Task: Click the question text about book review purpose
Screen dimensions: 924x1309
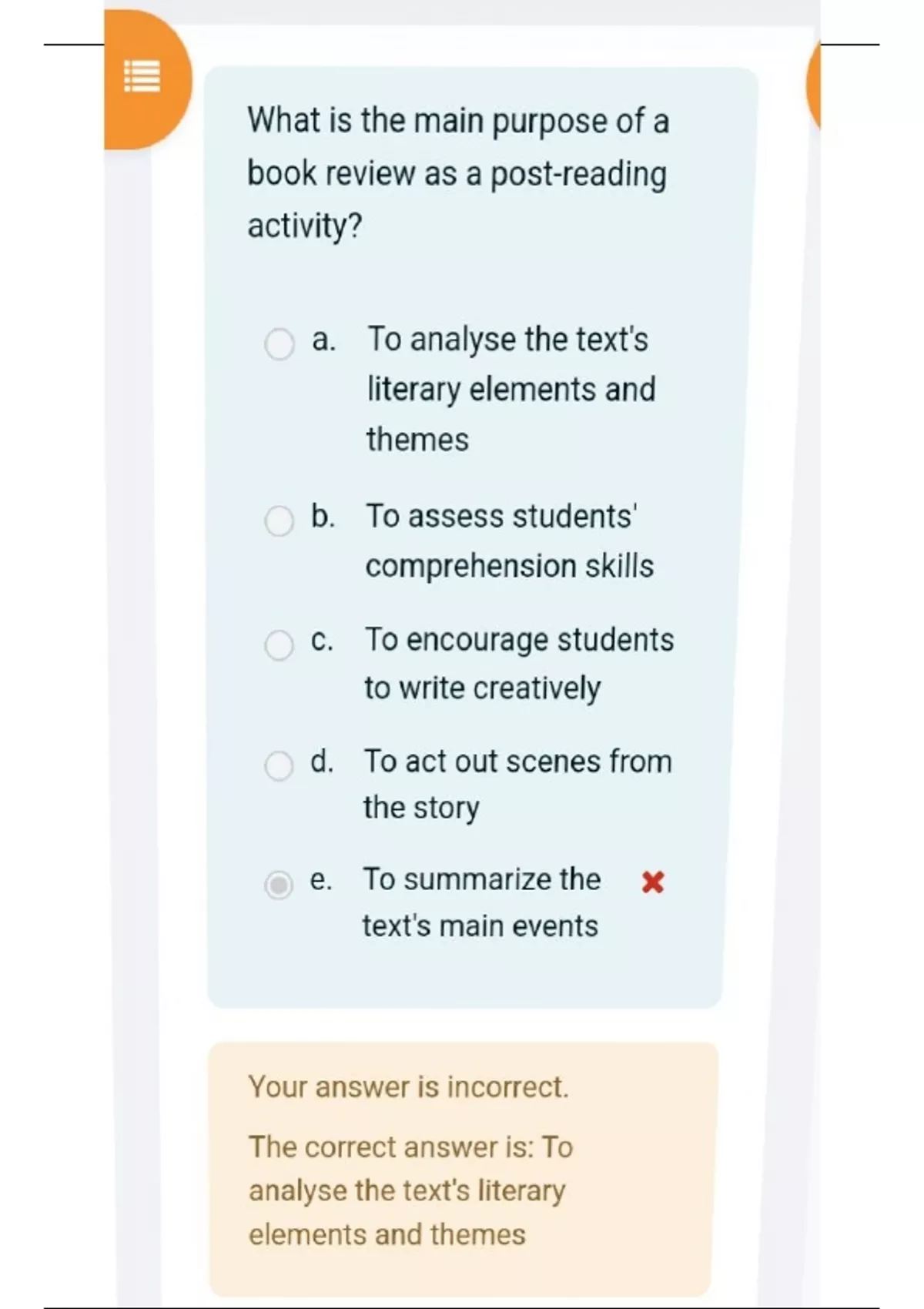Action: [x=458, y=173]
